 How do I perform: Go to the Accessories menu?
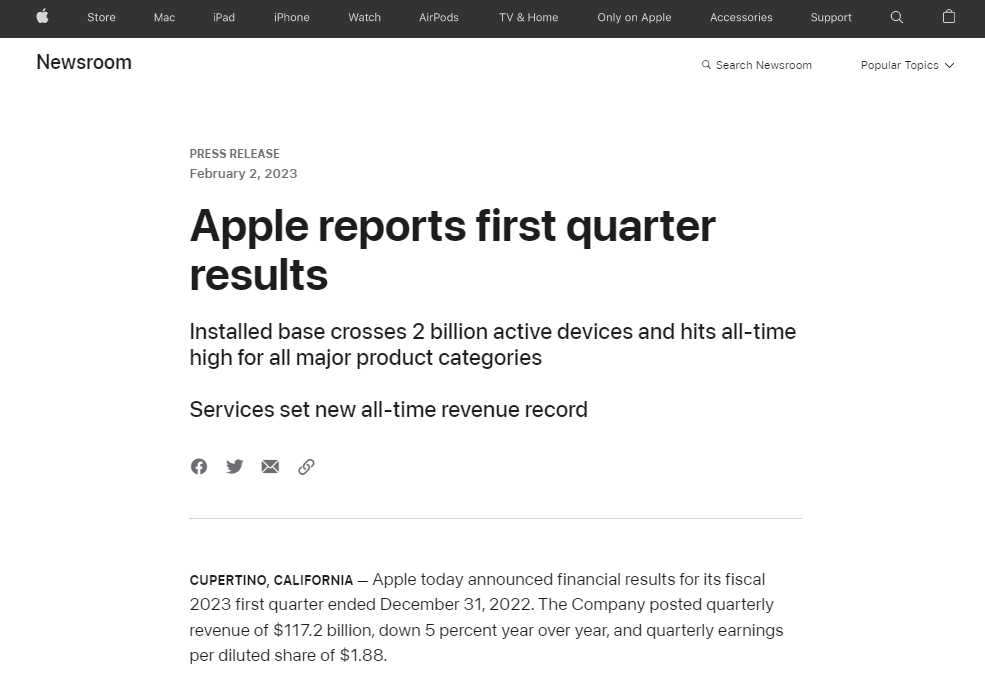741,17
